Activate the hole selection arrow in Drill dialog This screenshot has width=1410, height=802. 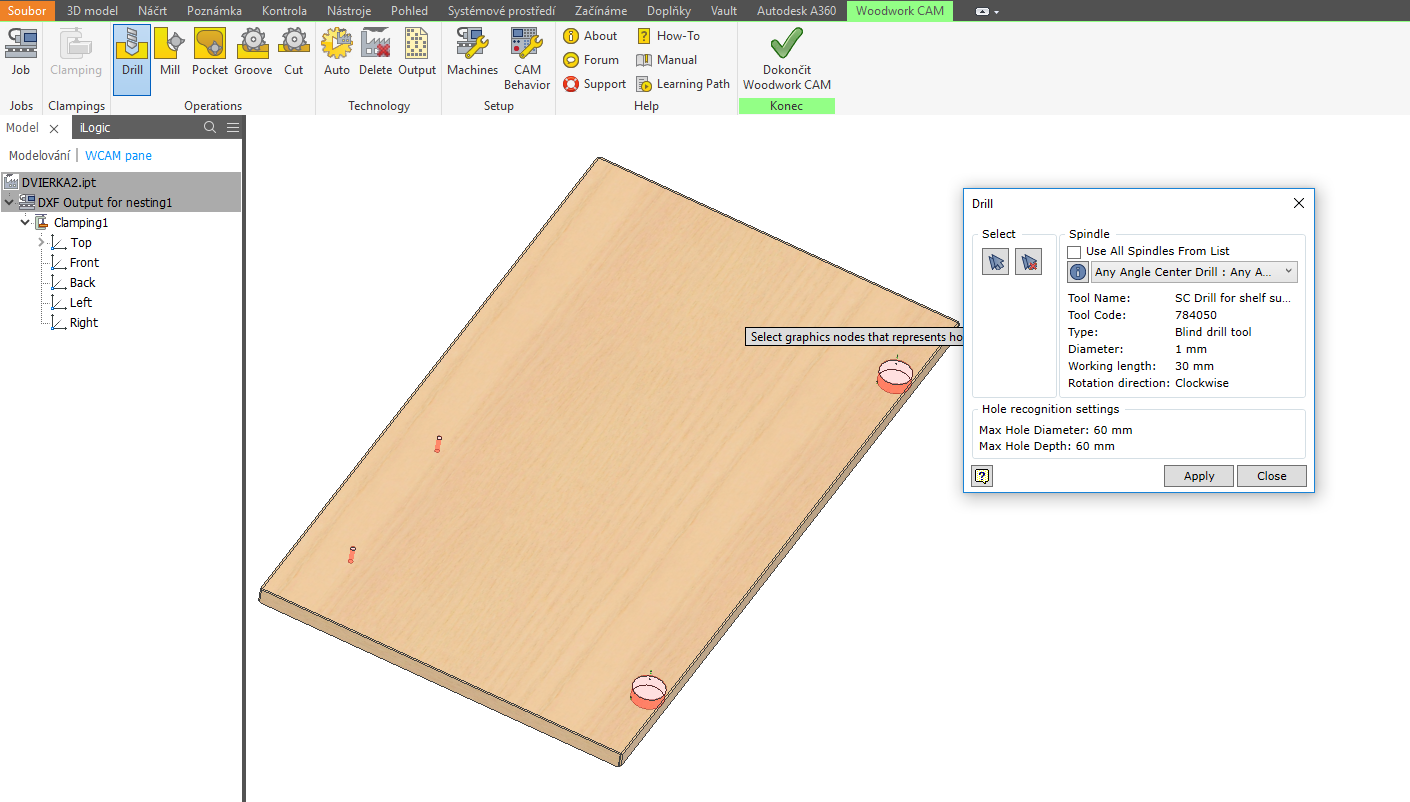(x=994, y=261)
